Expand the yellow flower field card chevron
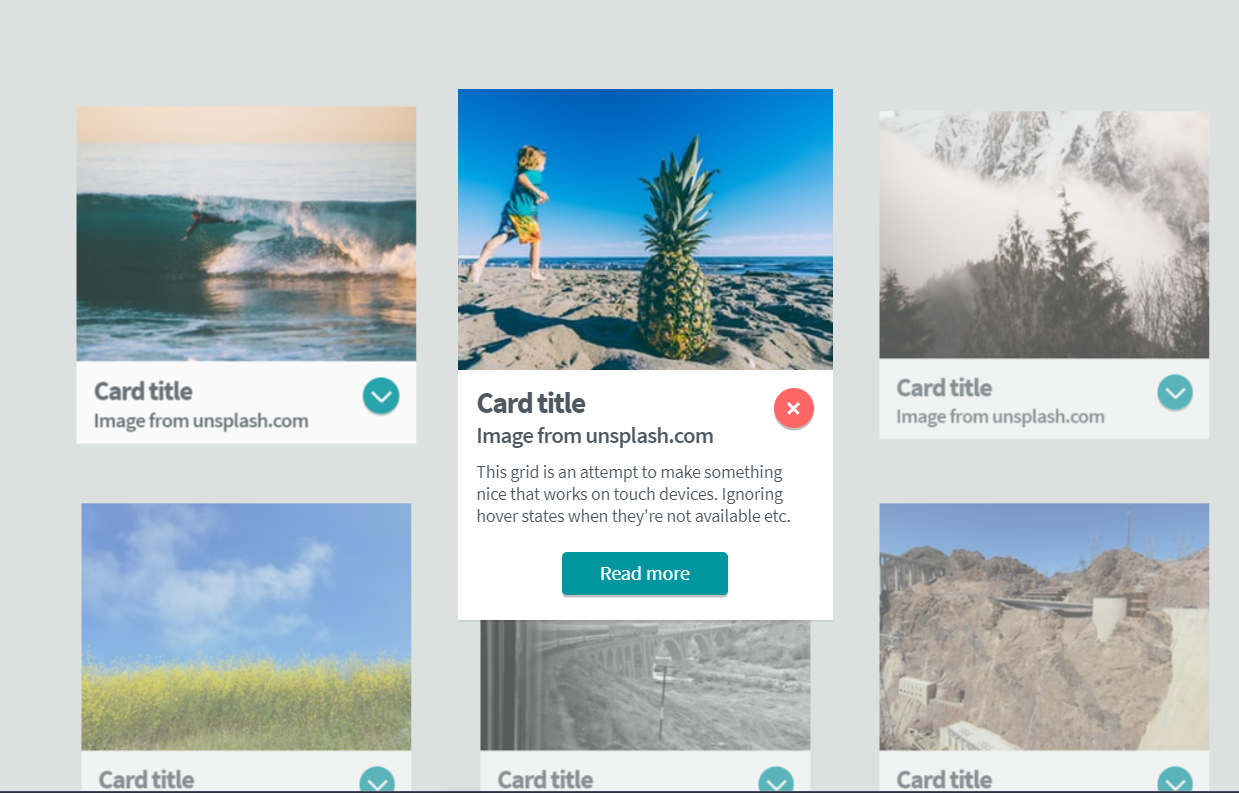 pyautogui.click(x=377, y=780)
